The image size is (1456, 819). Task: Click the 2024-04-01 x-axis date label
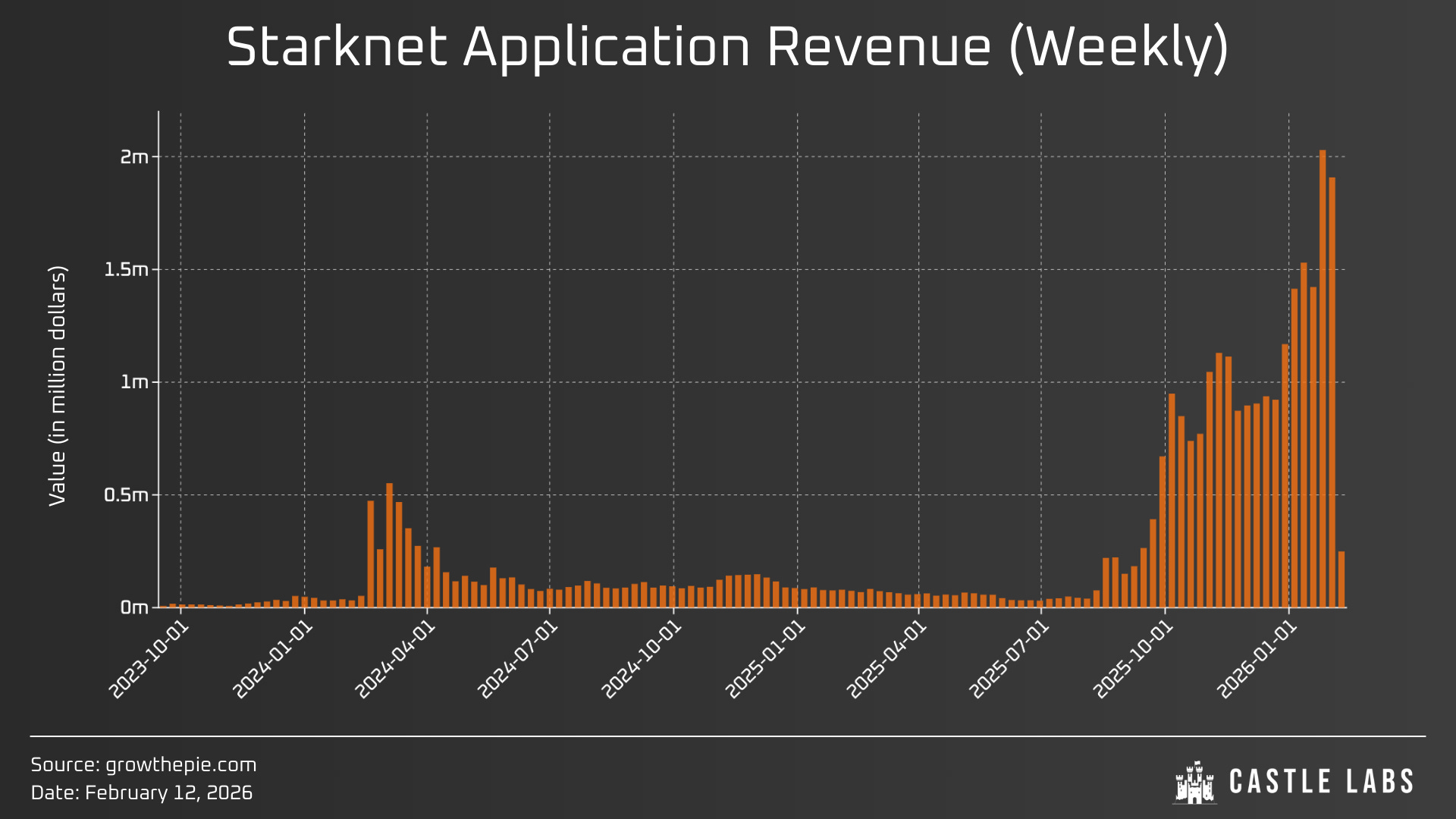tap(396, 661)
